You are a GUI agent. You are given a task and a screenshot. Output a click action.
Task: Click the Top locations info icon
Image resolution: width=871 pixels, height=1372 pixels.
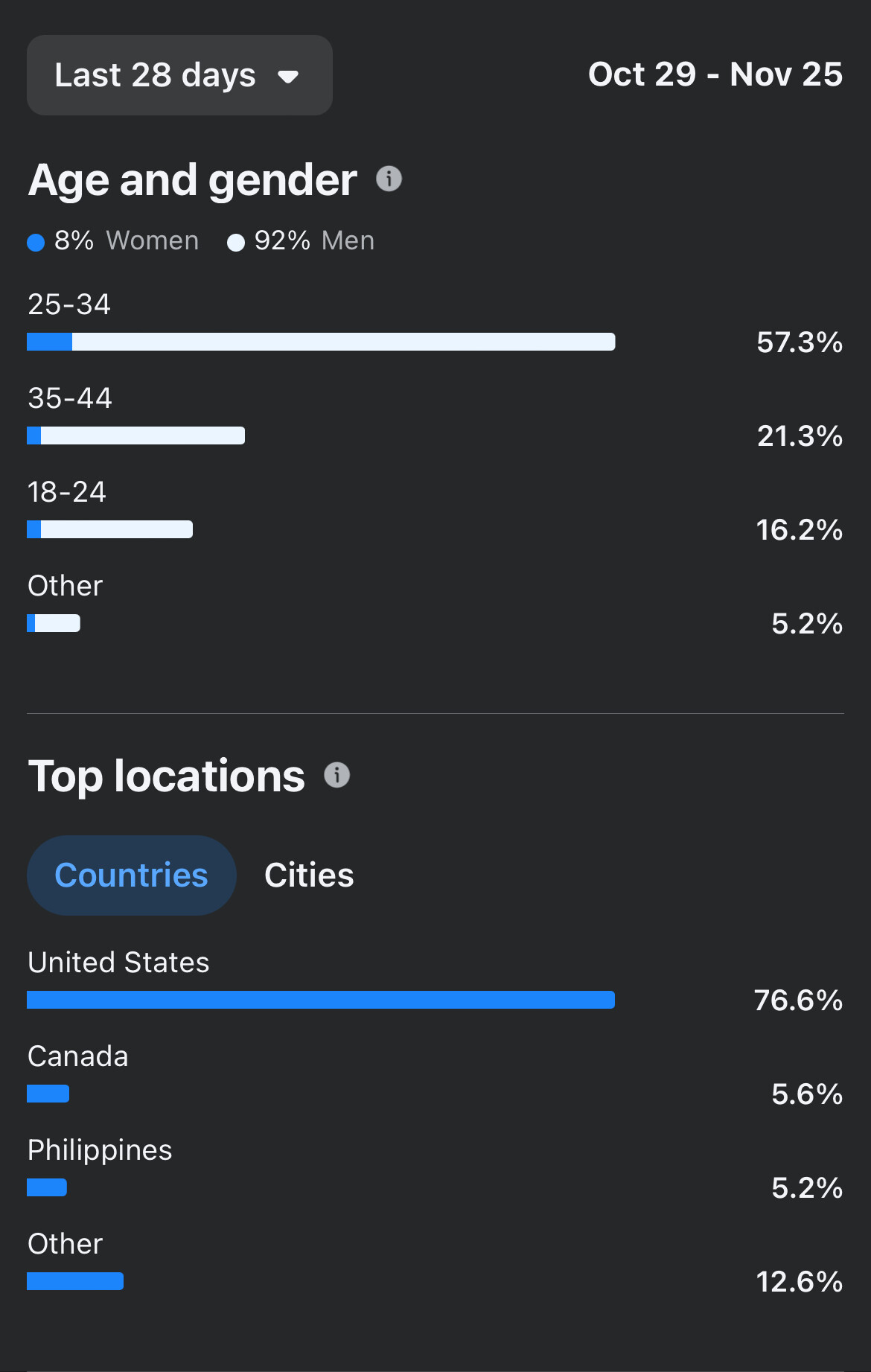[336, 775]
